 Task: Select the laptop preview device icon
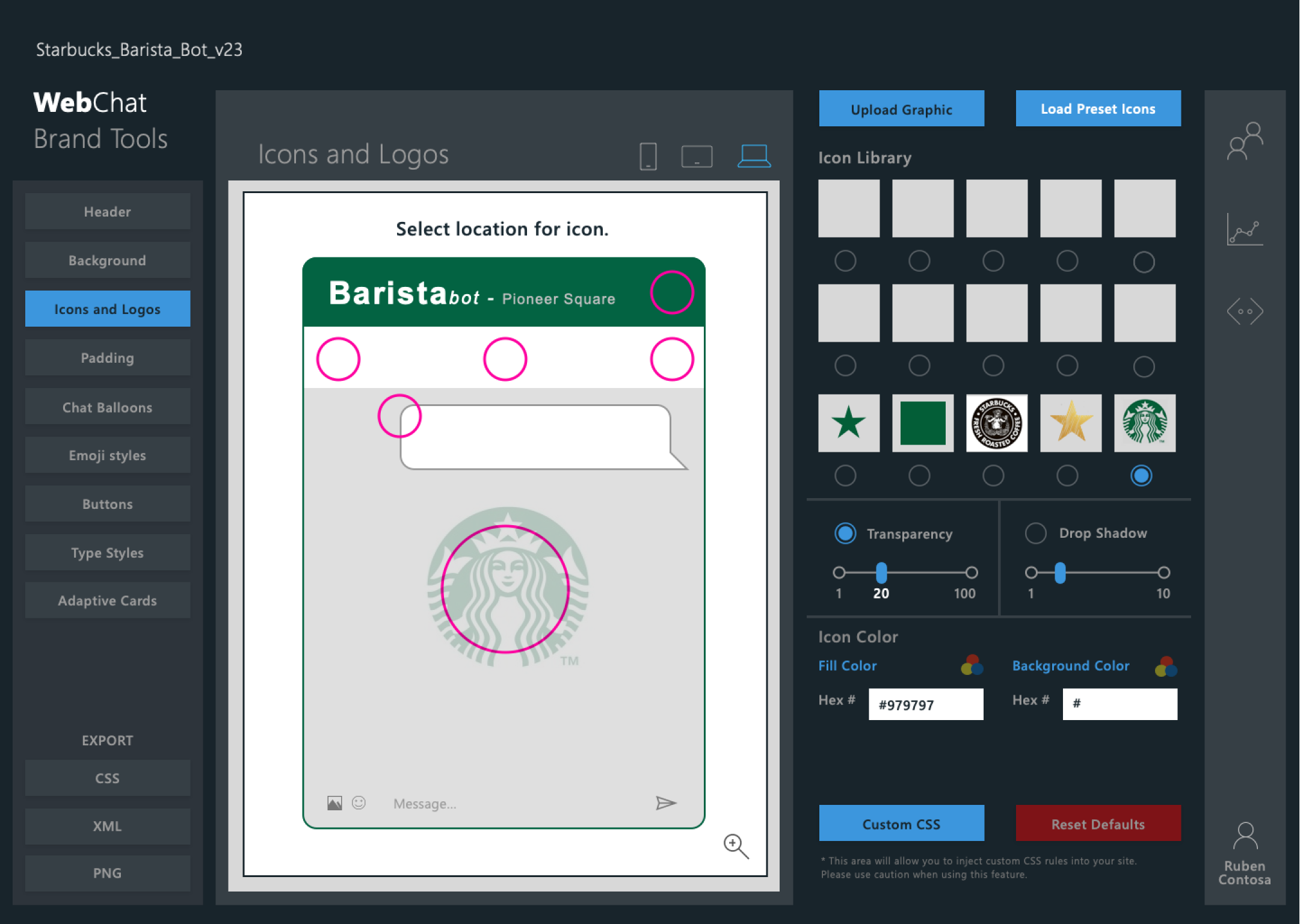click(x=754, y=156)
